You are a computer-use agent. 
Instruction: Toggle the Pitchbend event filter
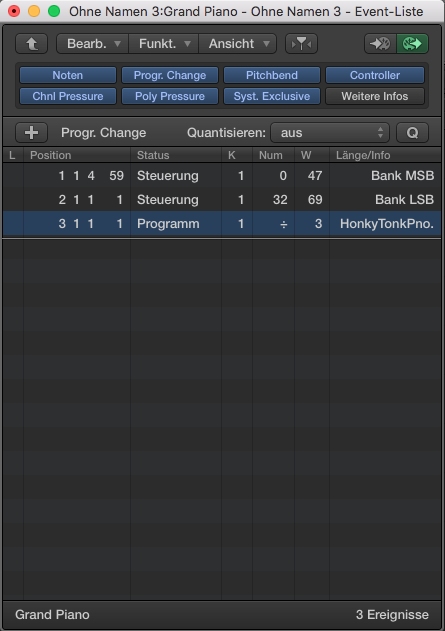pos(272,75)
